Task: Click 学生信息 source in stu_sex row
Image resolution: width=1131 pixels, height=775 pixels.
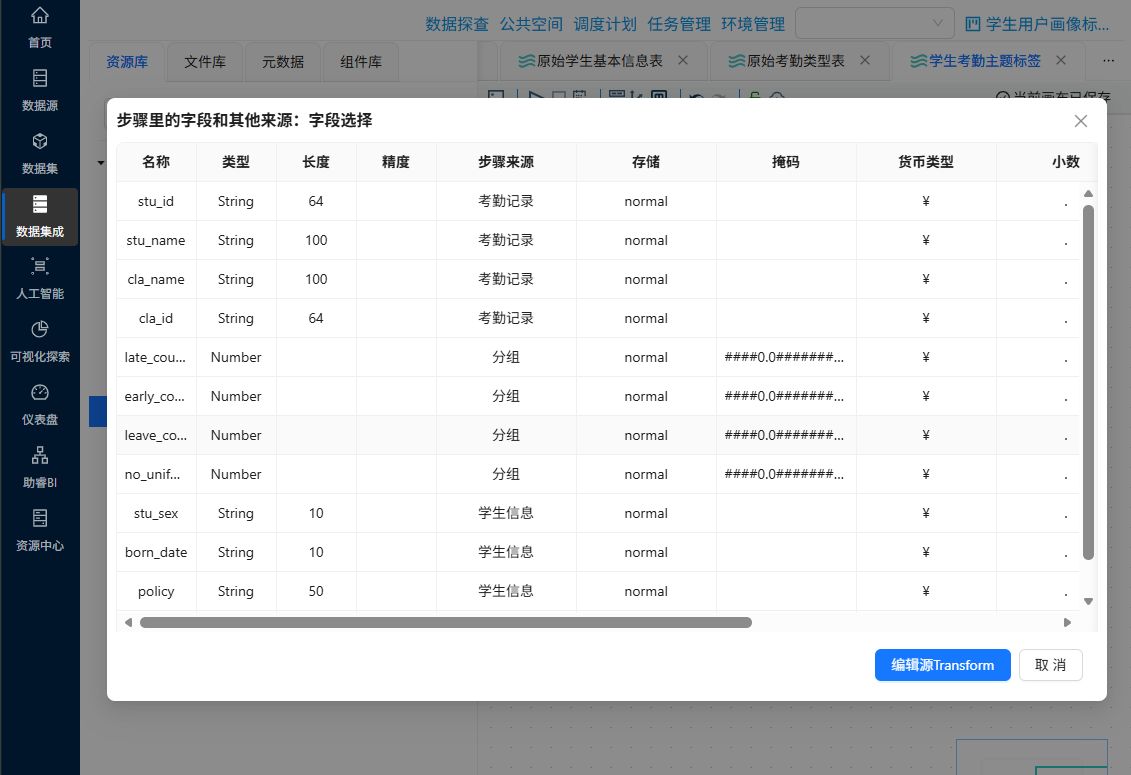Action: (x=506, y=513)
